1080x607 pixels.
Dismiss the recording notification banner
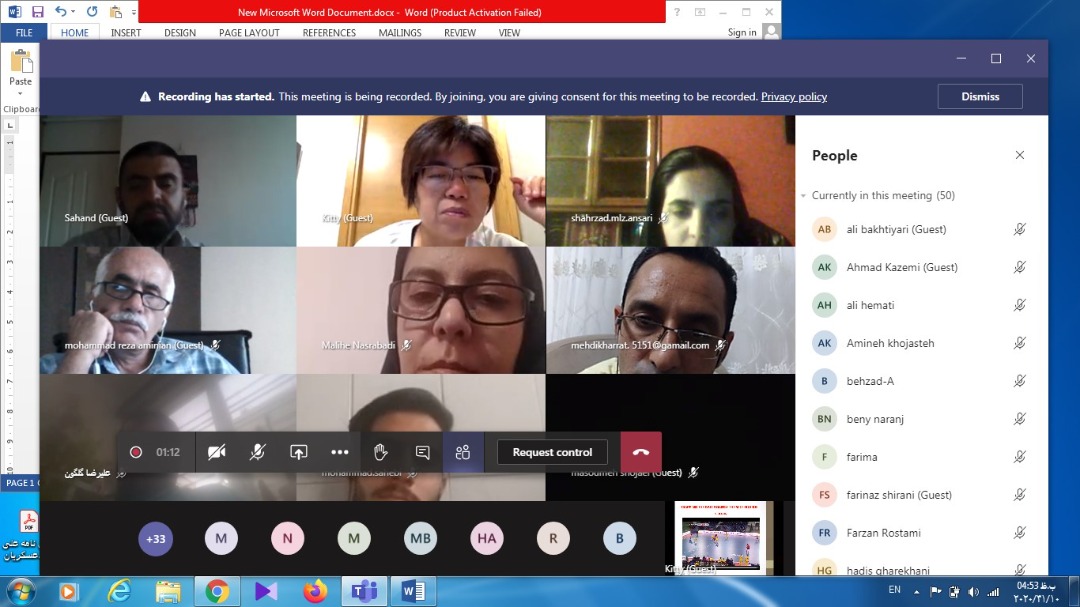[x=979, y=96]
